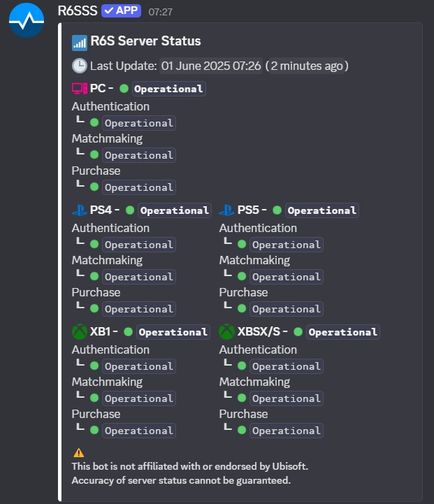Click the Operational tag on the PS4 header line
This screenshot has height=504, width=434.
[x=174, y=210]
